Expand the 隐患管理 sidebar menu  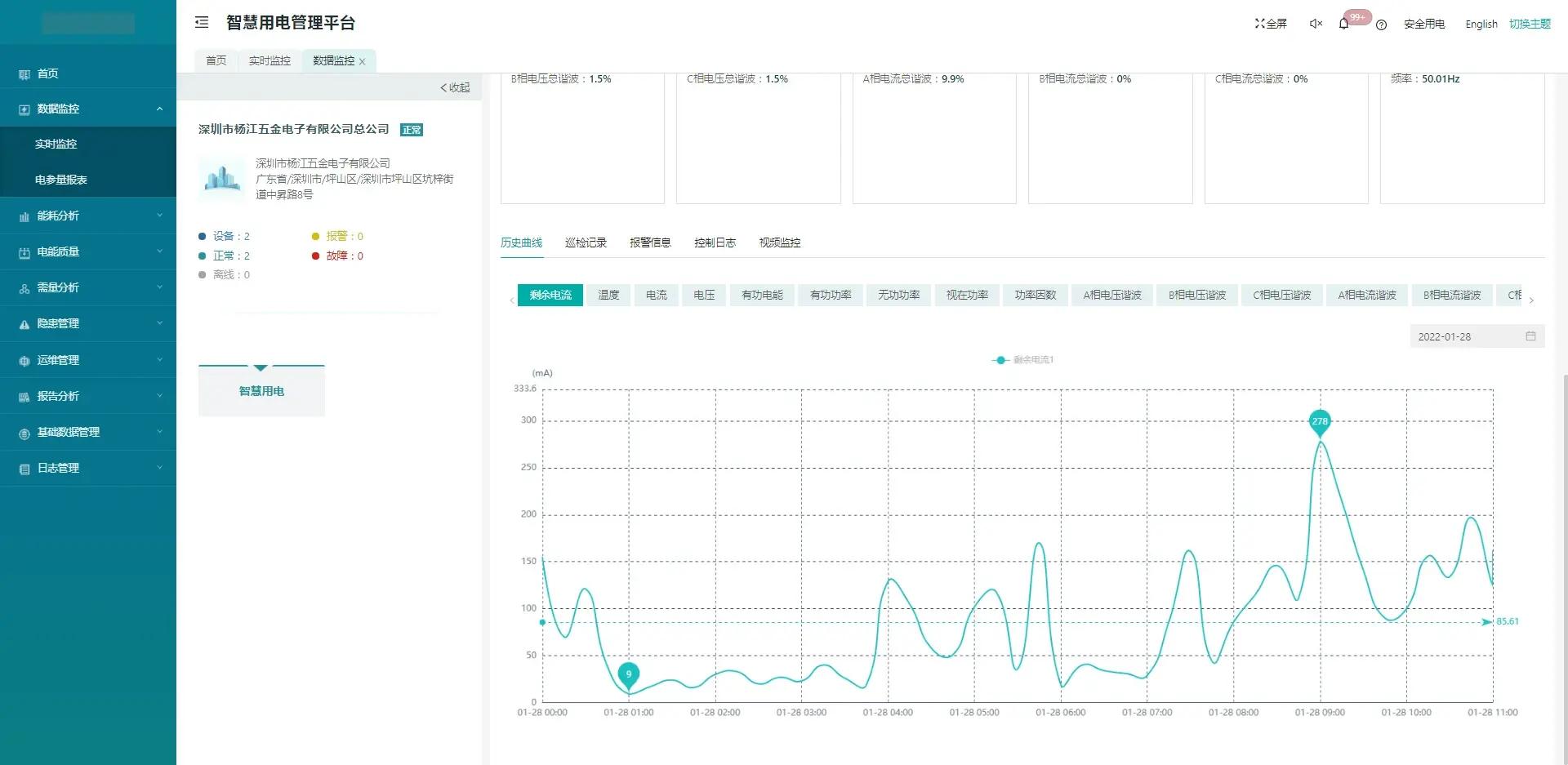(x=88, y=323)
